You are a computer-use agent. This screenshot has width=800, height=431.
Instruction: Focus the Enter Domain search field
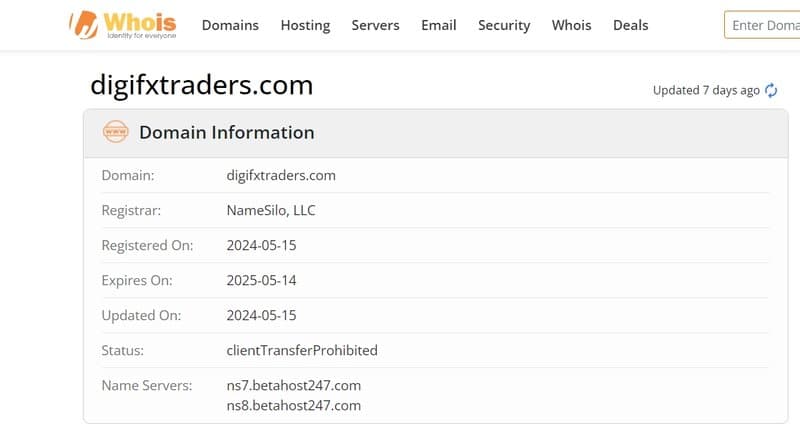762,25
